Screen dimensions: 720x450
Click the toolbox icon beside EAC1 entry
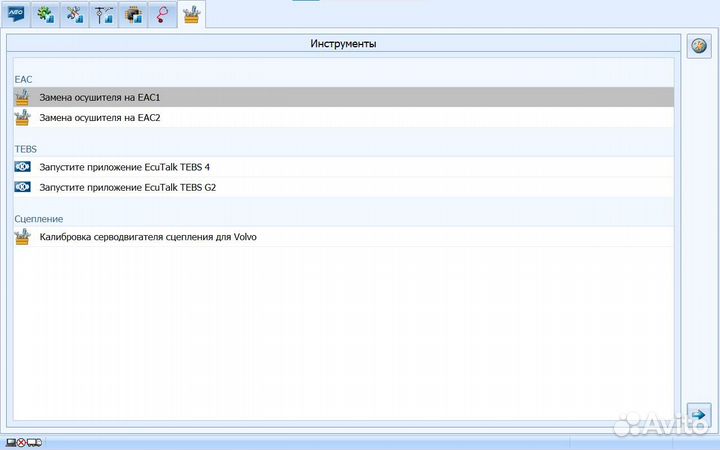click(22, 97)
